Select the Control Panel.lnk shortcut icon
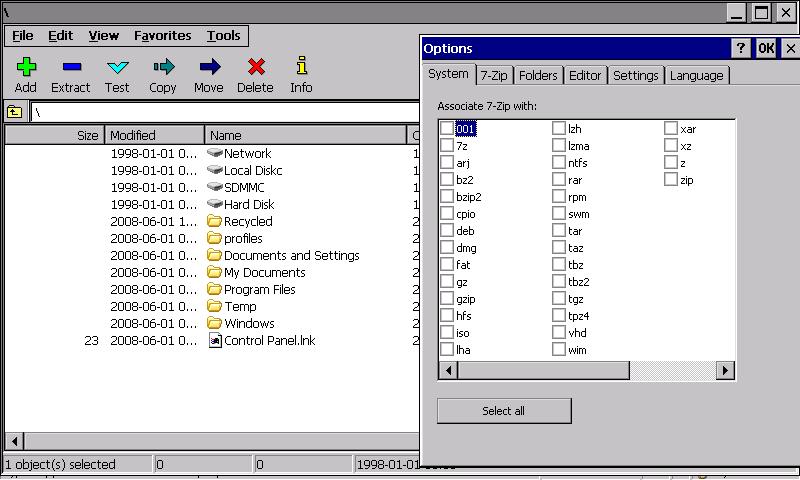Image resolution: width=800 pixels, height=480 pixels. coord(215,340)
